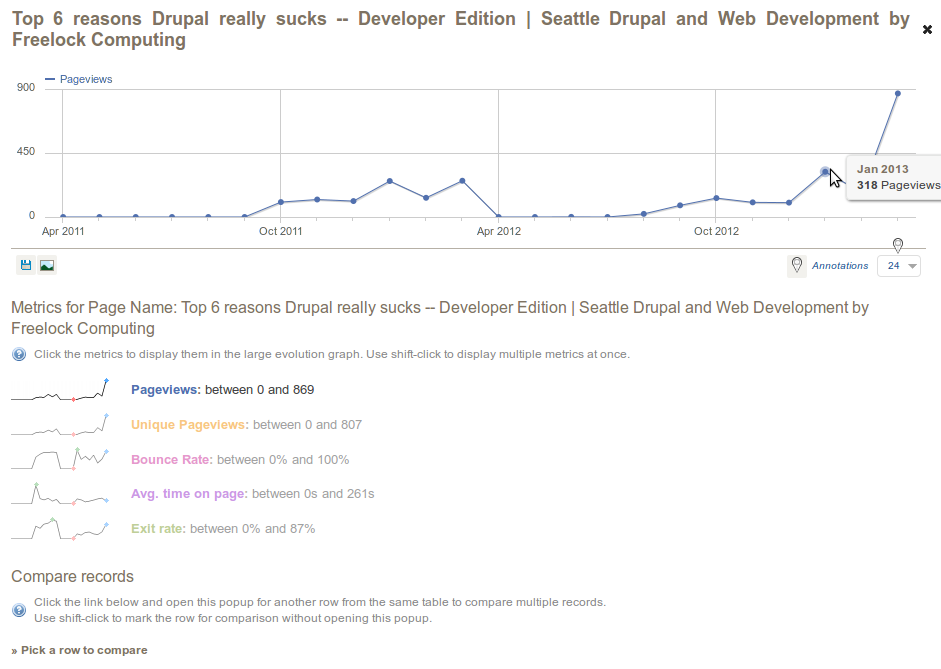Screen dimensions: 941x669
Task: Click the Oct 2012 axis label
Action: [716, 231]
